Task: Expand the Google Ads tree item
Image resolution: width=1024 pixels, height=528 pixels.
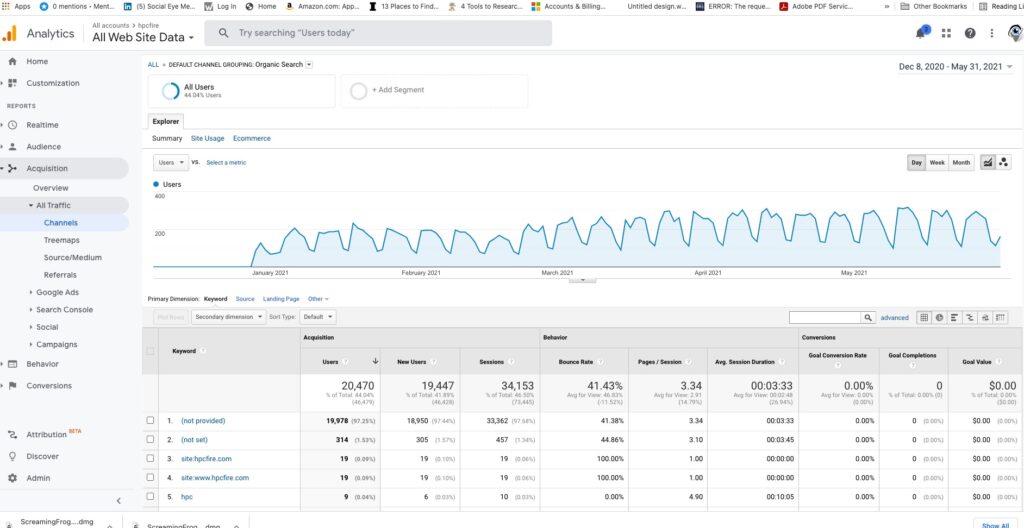Action: 31,292
